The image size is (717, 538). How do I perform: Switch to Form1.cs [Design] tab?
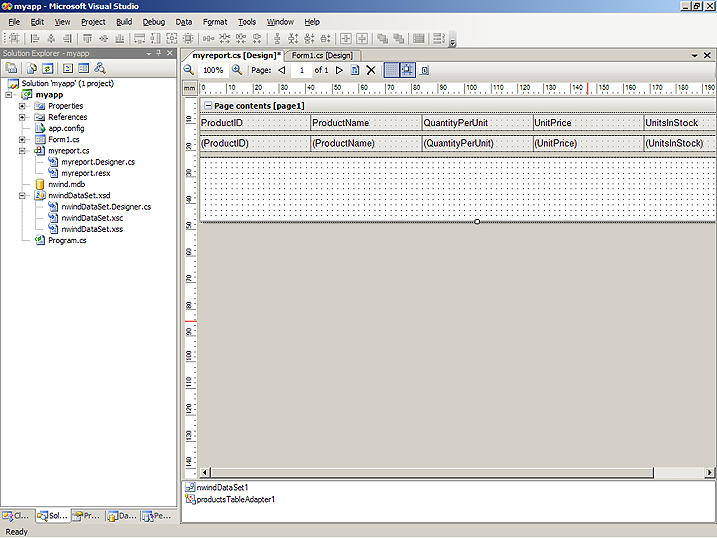(x=322, y=55)
